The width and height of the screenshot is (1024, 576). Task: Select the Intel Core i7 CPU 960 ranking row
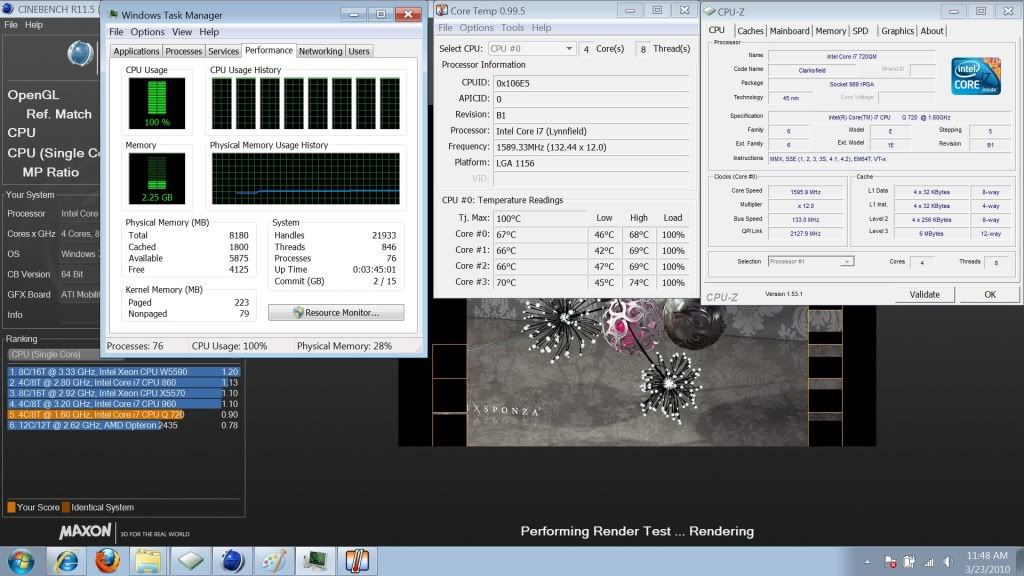point(124,404)
